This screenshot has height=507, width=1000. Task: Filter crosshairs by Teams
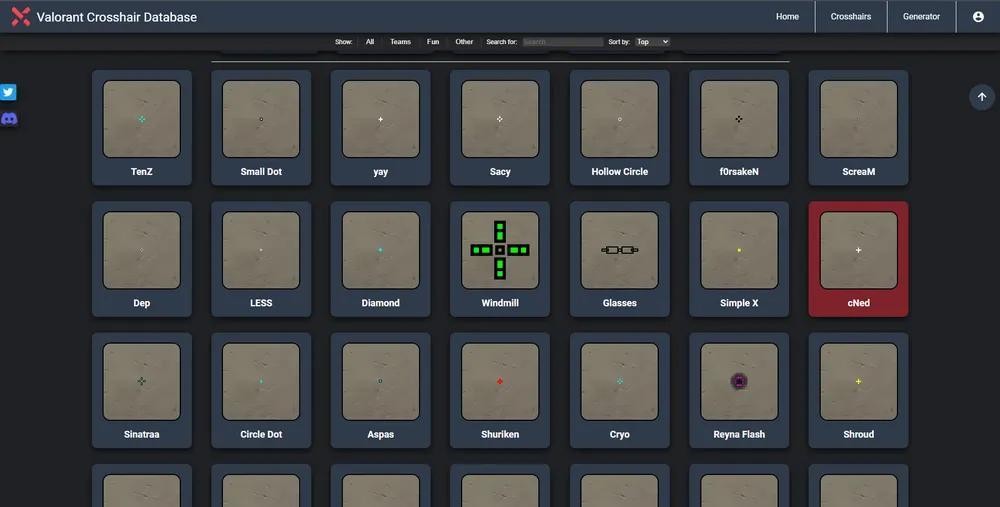(400, 42)
